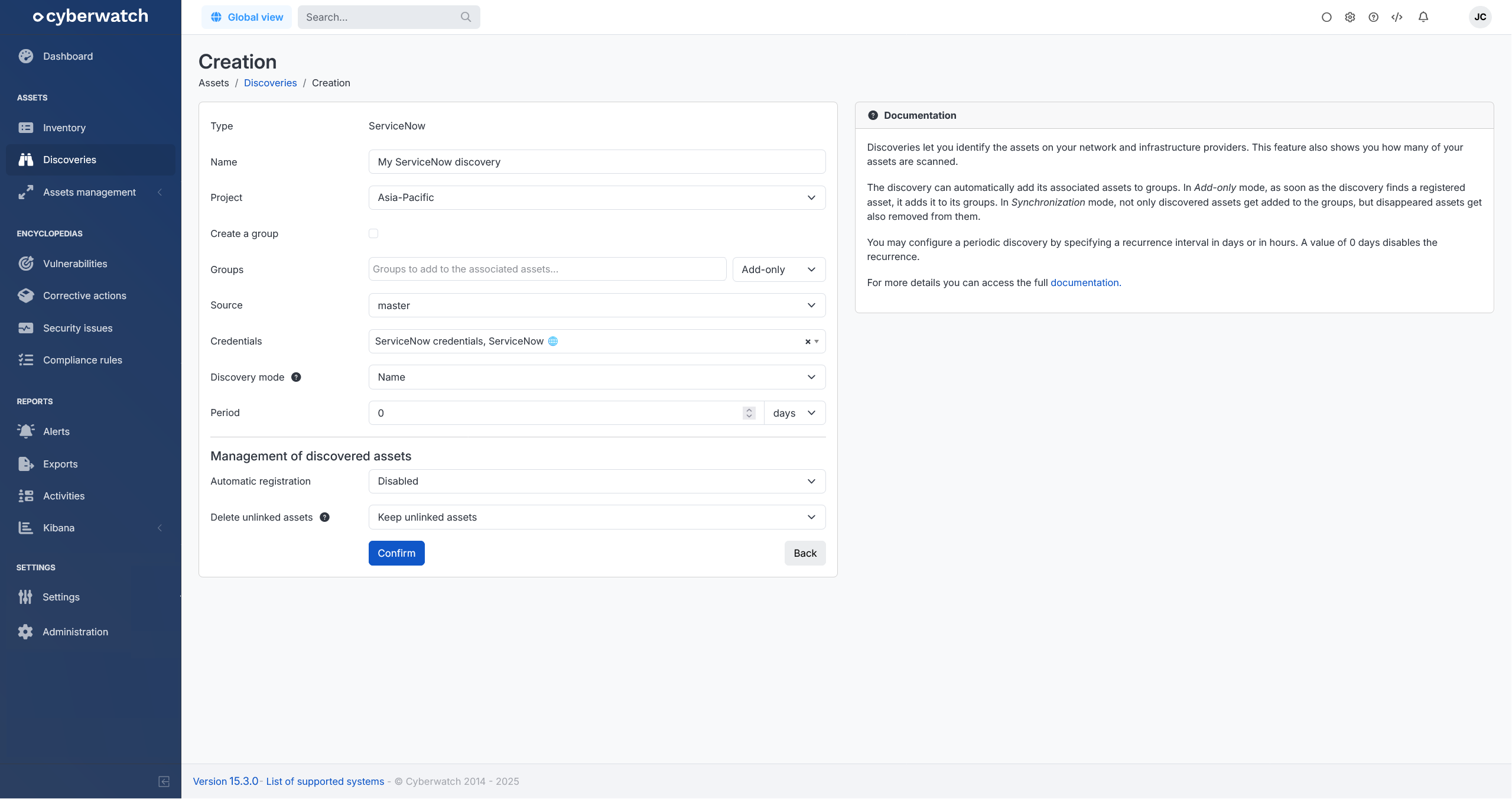Click the settings gear icon in top bar
1512x799 pixels.
pyautogui.click(x=1350, y=17)
